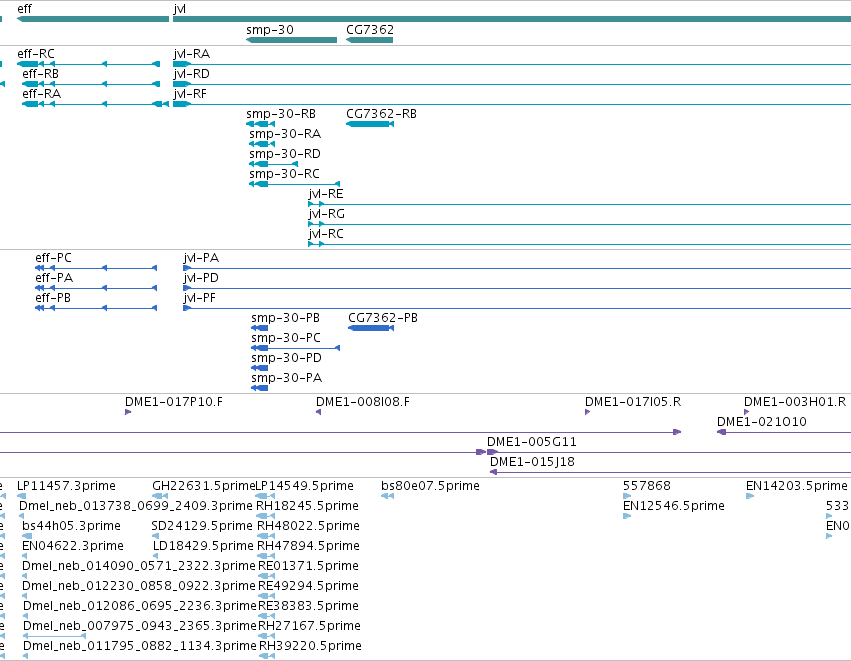Select the 557868 feature label
The height and width of the screenshot is (661, 851).
point(646,486)
